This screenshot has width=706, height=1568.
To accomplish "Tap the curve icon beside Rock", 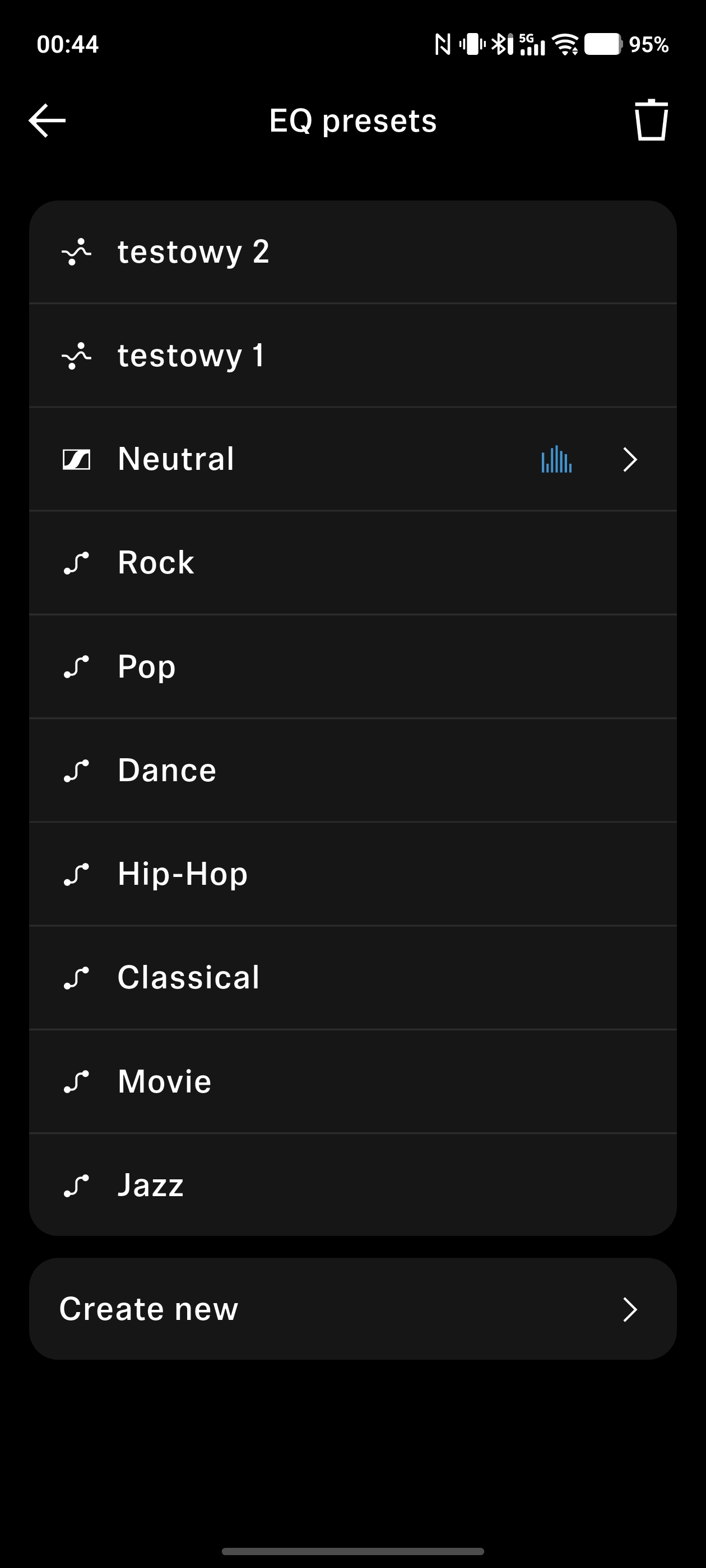I will [x=77, y=563].
